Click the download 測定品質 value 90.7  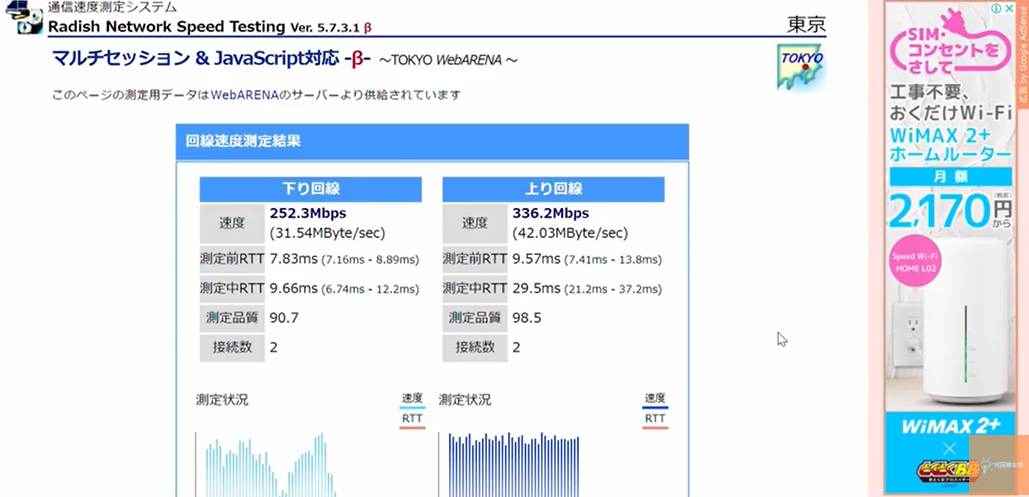284,318
